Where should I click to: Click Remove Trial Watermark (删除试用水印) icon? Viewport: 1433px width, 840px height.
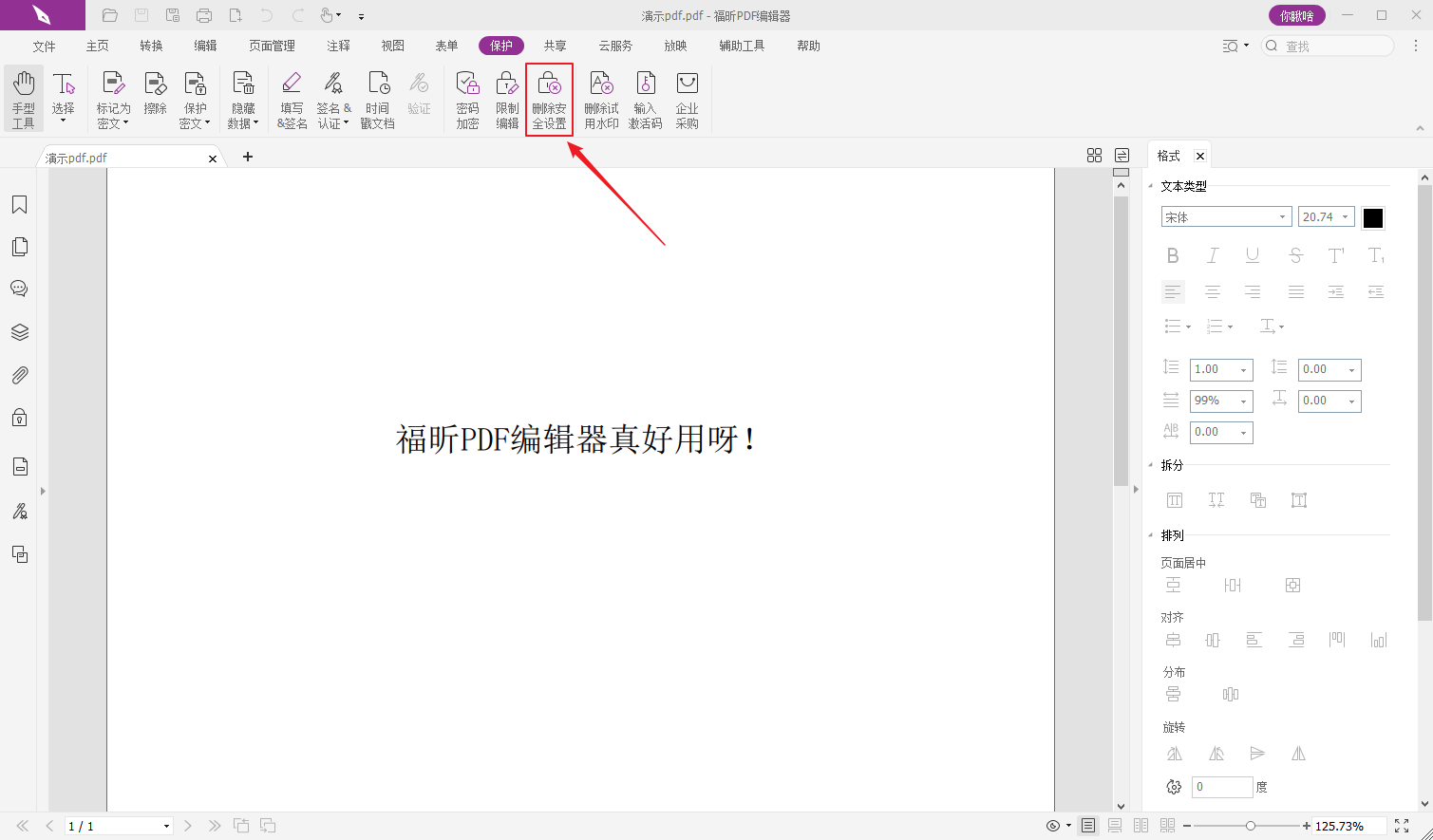(x=601, y=100)
